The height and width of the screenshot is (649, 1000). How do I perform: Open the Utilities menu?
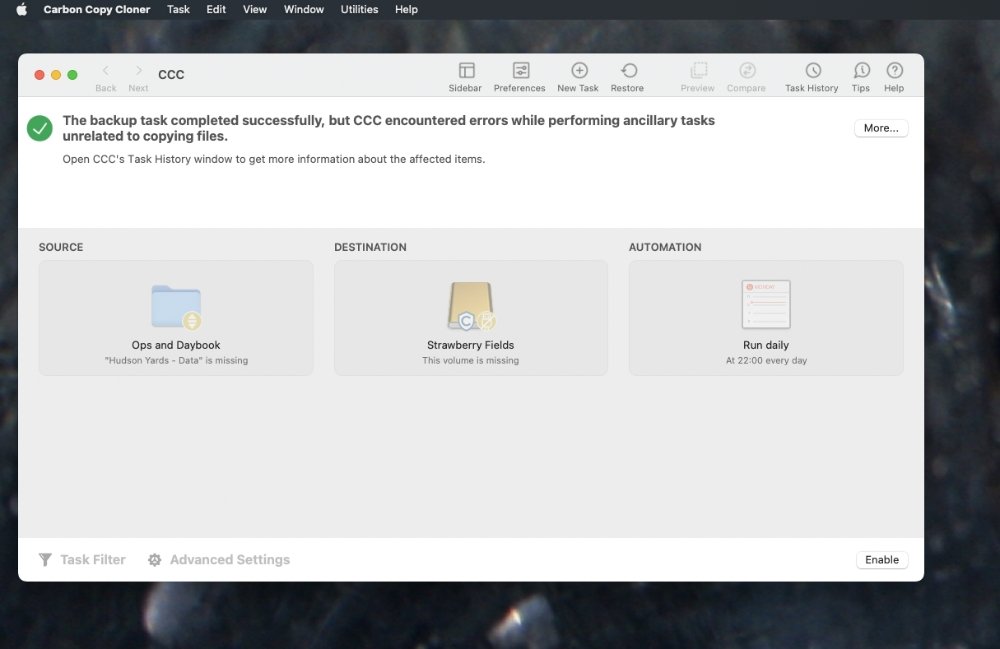(359, 10)
